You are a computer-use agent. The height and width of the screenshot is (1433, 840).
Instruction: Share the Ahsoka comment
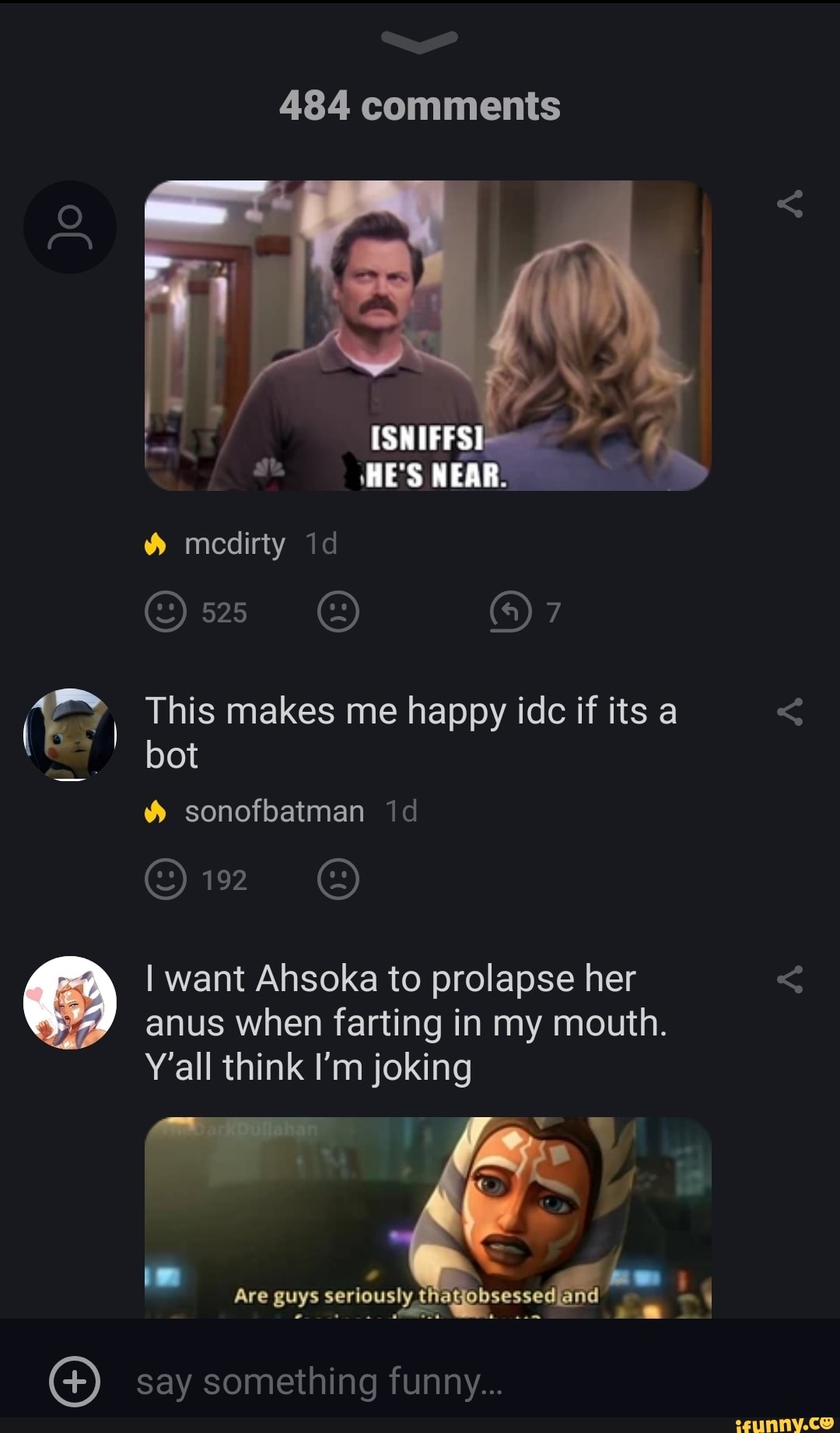(x=789, y=979)
